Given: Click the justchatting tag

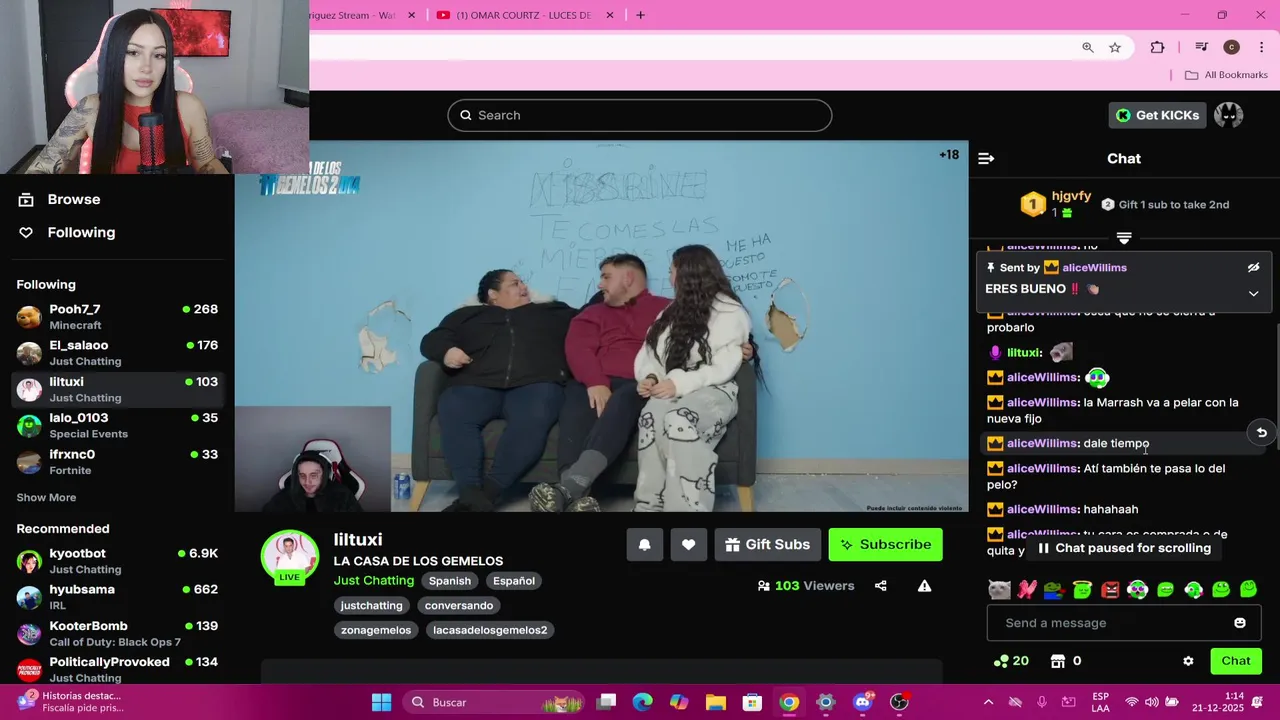Looking at the screenshot, I should tap(371, 605).
